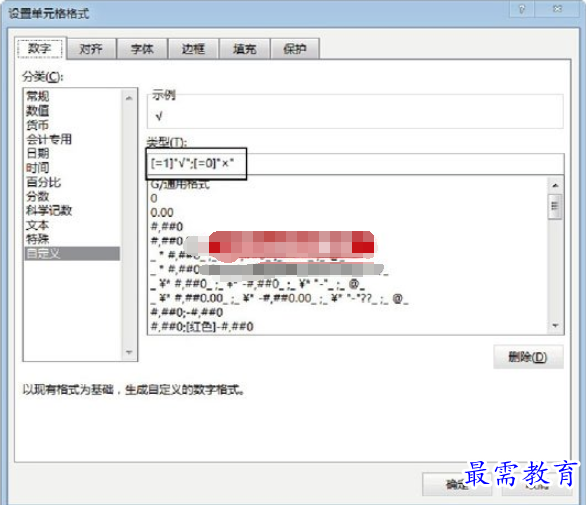Image resolution: width=586 pixels, height=505 pixels.
Task: Click category list scroll down arrow
Action: [x=129, y=352]
